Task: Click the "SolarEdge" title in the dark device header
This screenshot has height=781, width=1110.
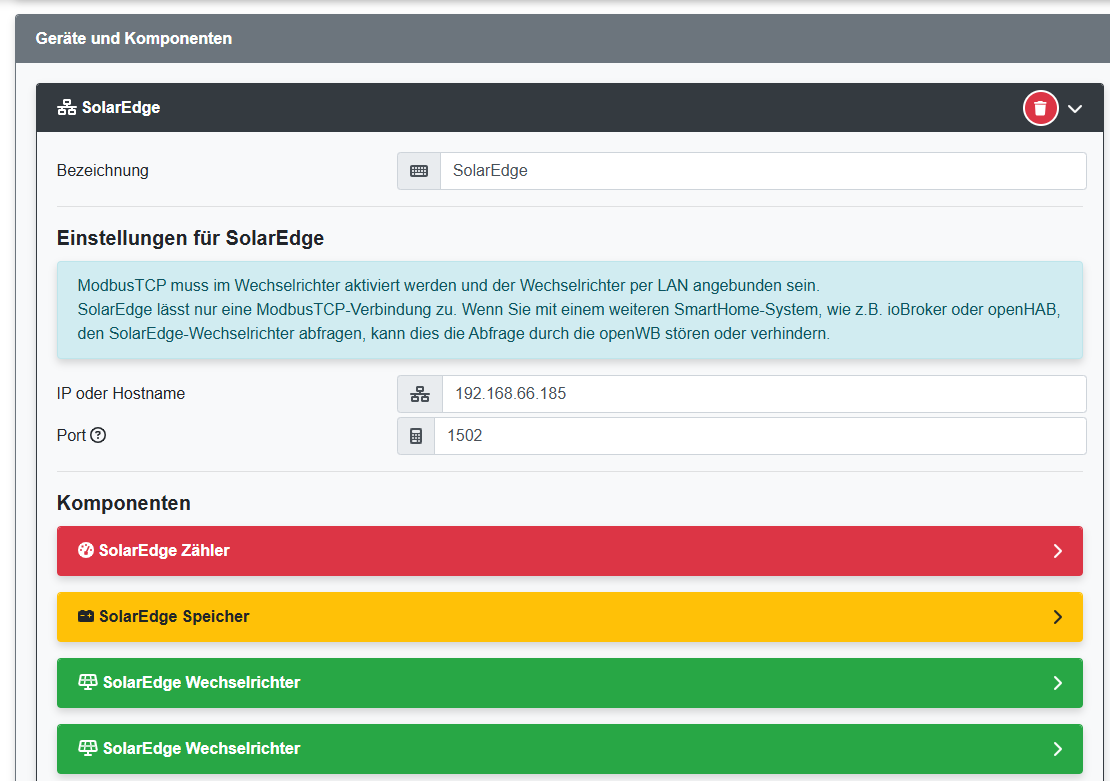Action: pyautogui.click(x=121, y=108)
